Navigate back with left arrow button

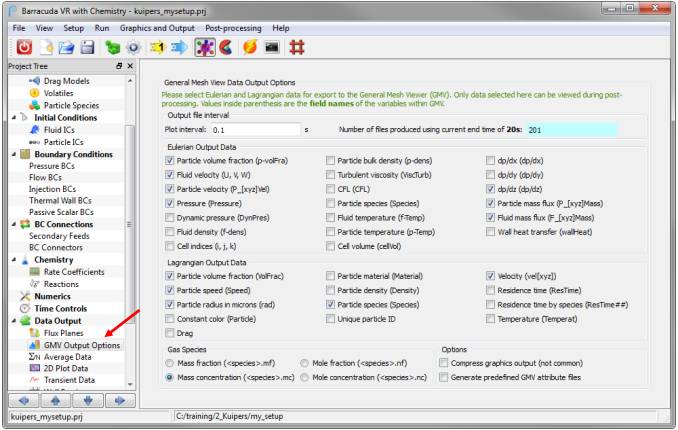point(24,400)
